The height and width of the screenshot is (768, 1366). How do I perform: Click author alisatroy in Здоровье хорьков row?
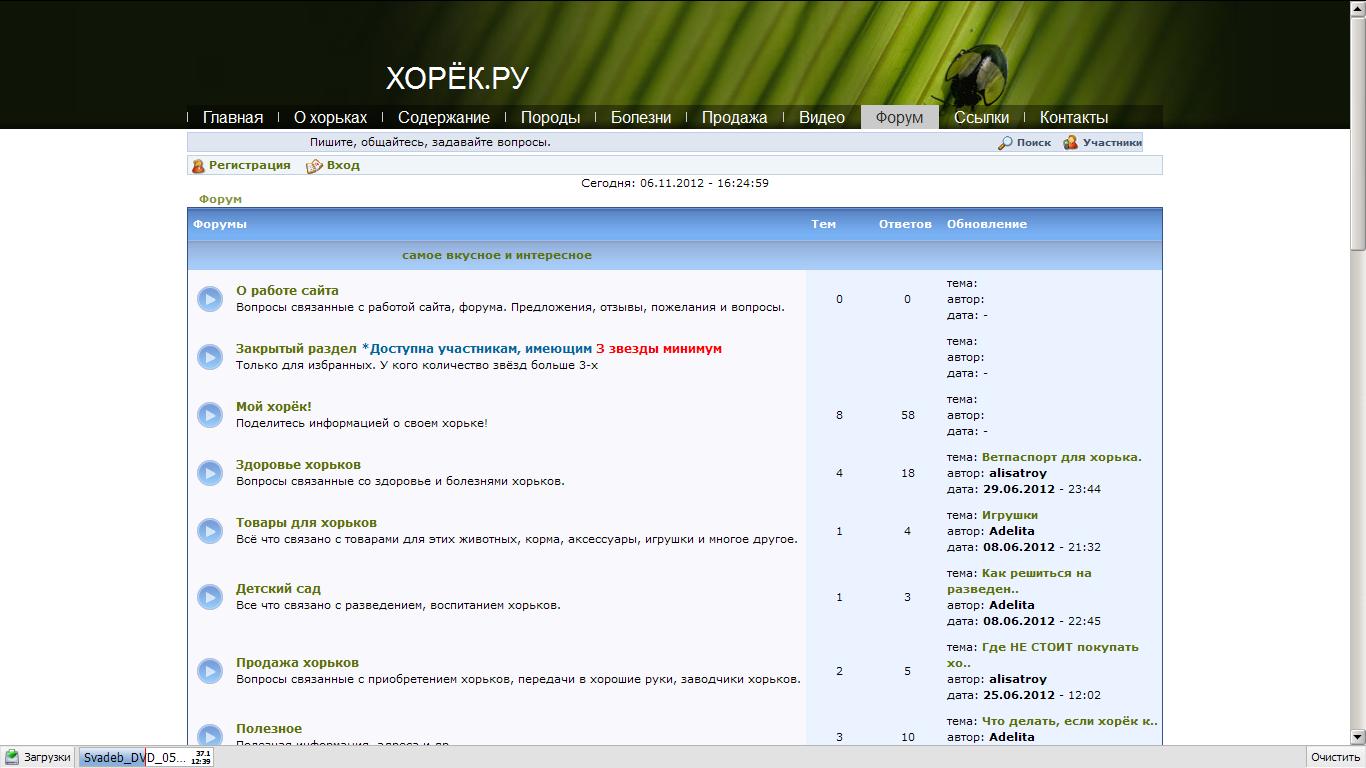[1018, 473]
